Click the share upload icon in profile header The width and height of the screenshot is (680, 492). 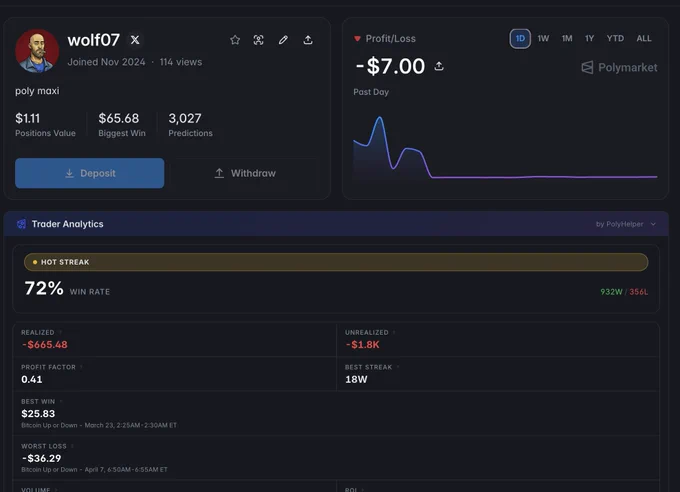click(308, 40)
